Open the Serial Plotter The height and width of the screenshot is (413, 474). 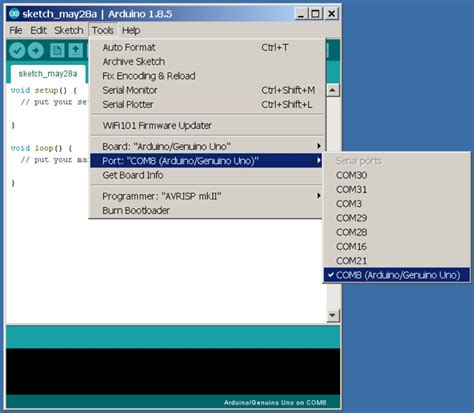point(207,105)
